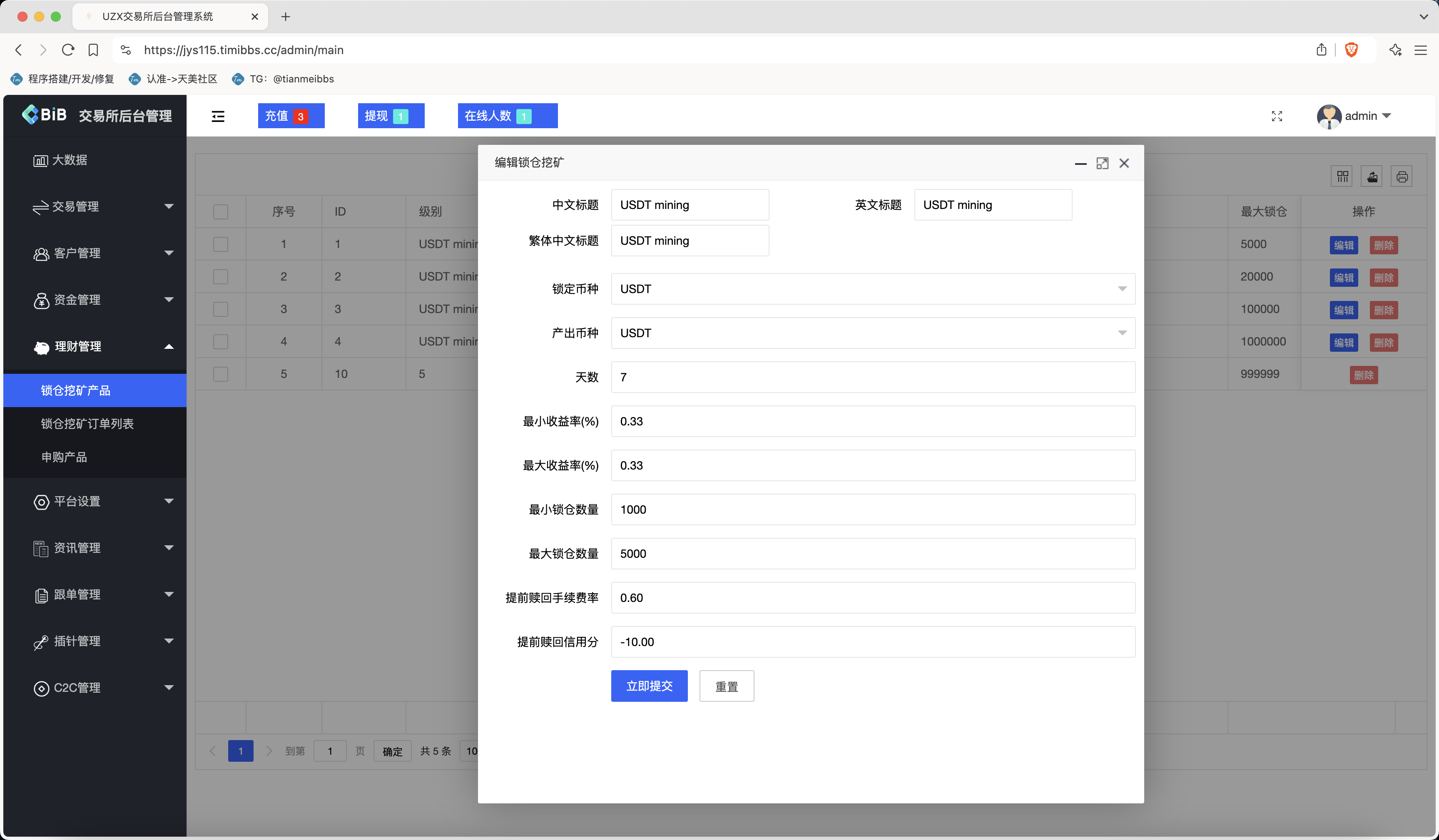The image size is (1439, 840).
Task: Click the fullscreen toggle icon in the header
Action: (x=1277, y=117)
